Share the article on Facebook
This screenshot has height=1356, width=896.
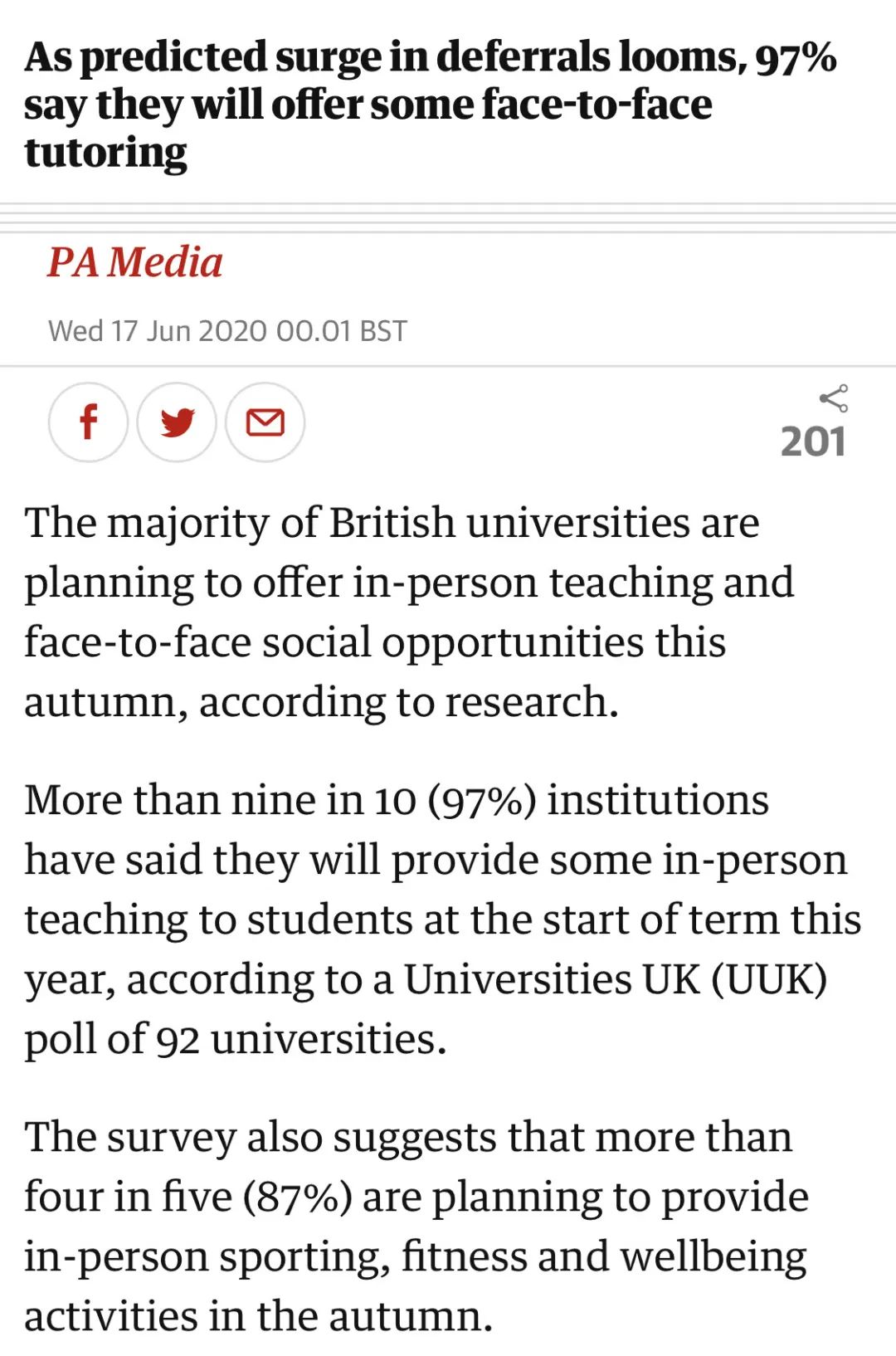(88, 422)
